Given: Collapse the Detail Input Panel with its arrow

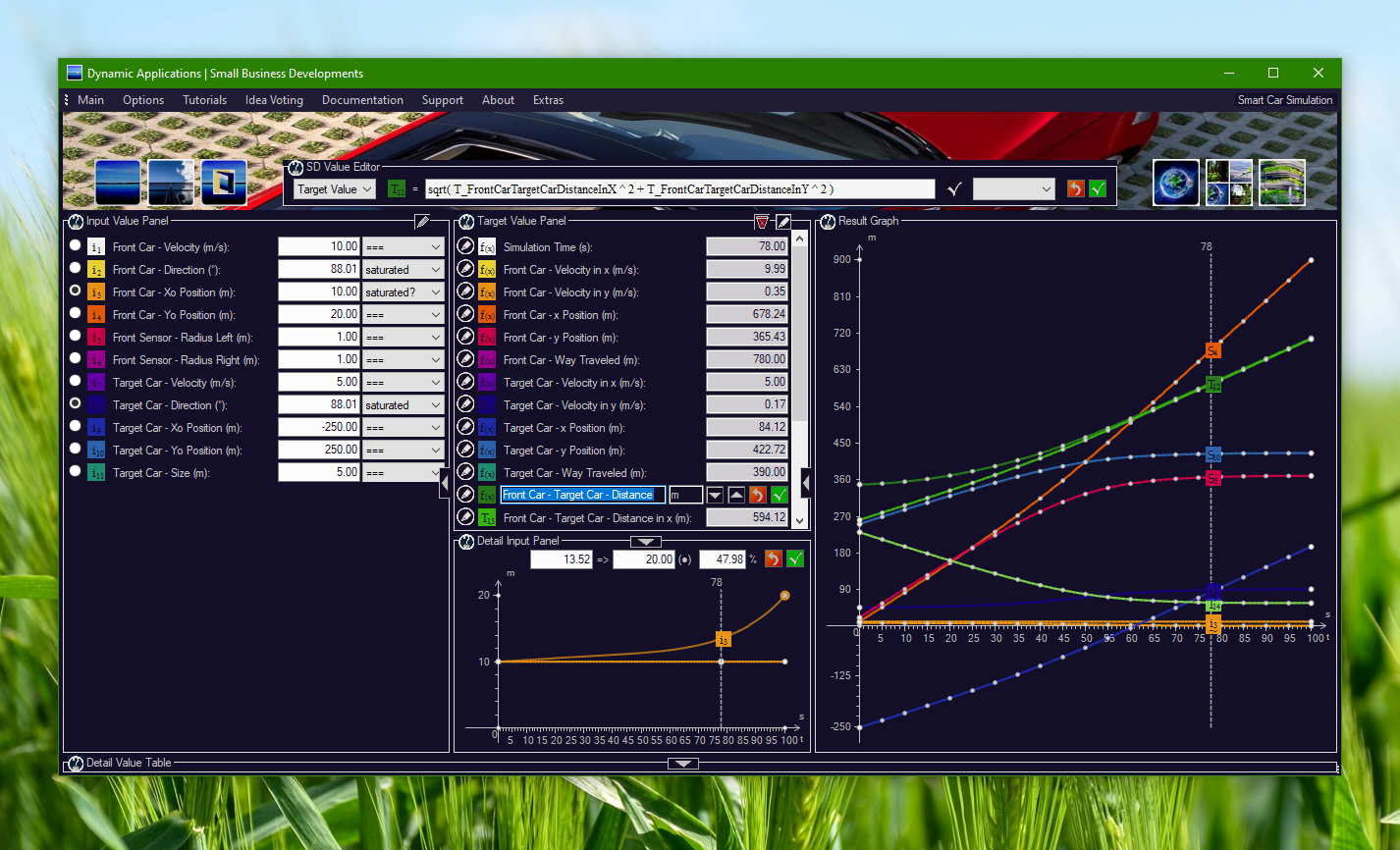Looking at the screenshot, I should 646,541.
